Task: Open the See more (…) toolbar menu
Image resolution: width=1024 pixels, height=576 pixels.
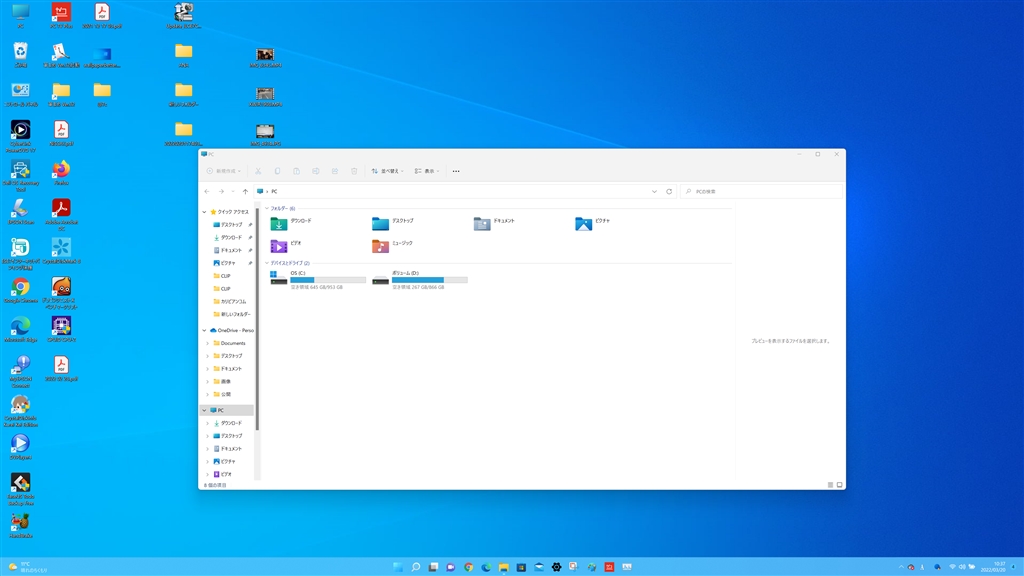Action: 456,171
